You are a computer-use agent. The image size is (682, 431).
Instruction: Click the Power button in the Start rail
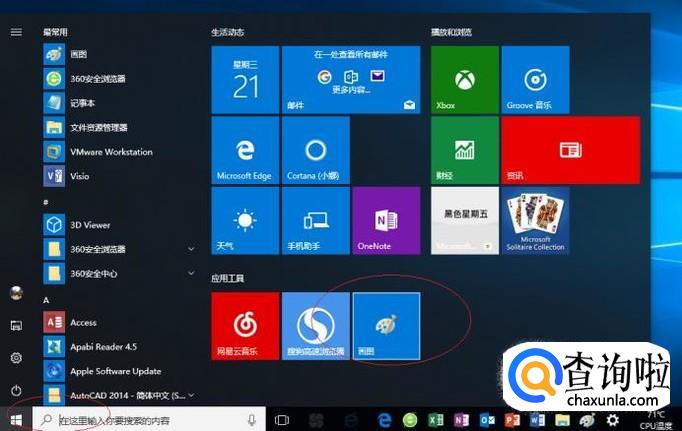click(x=16, y=391)
